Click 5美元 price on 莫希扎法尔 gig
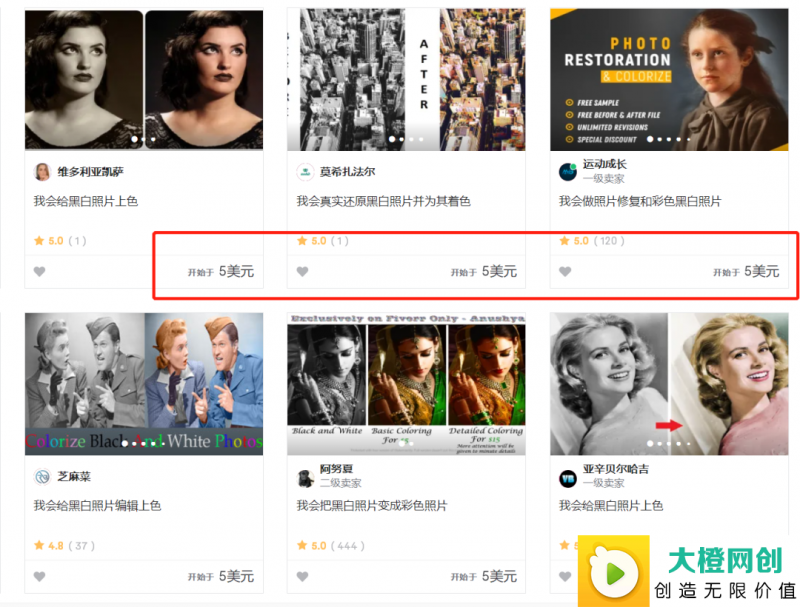The height and width of the screenshot is (607, 800). [x=499, y=271]
